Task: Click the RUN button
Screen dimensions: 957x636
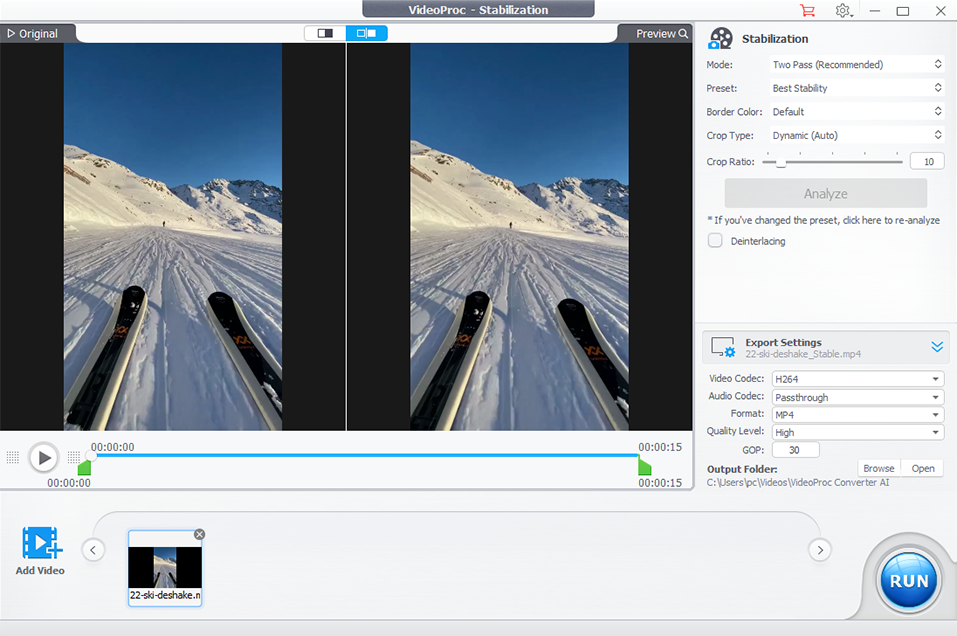Action: click(x=908, y=581)
